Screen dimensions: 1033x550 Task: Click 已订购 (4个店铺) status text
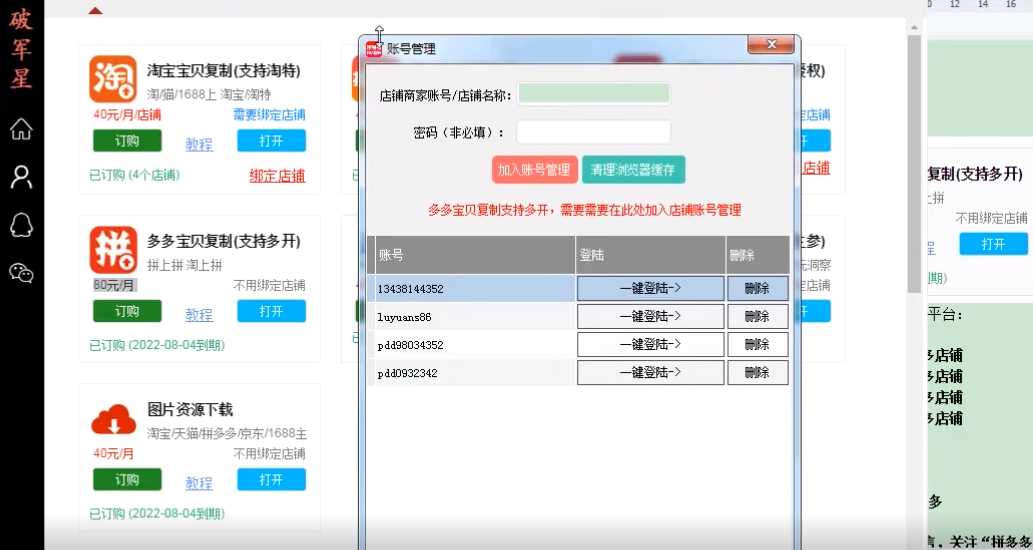click(x=134, y=175)
